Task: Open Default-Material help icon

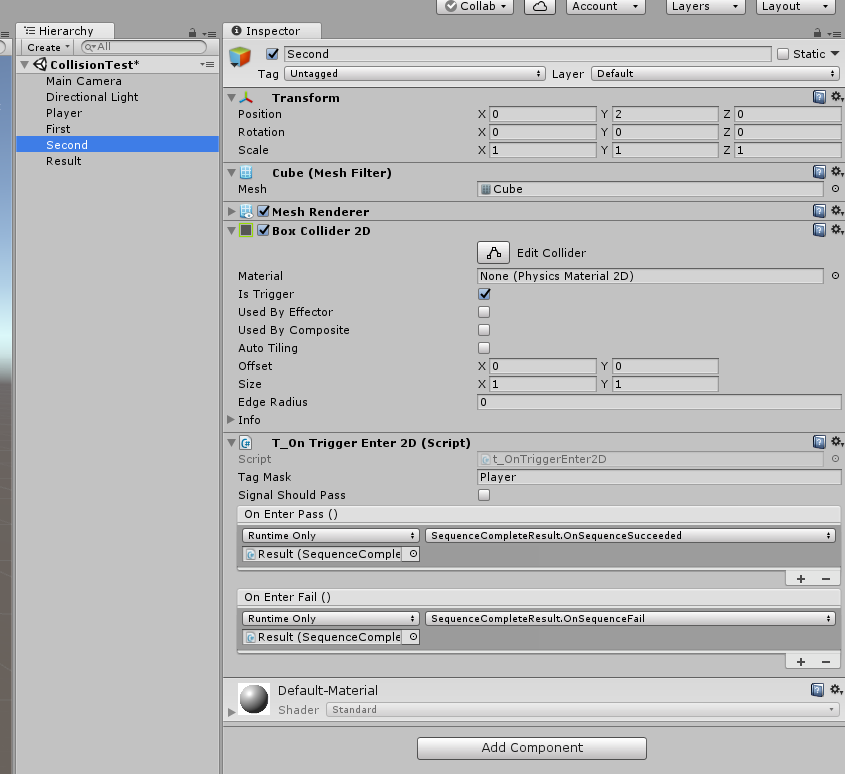Action: (817, 690)
